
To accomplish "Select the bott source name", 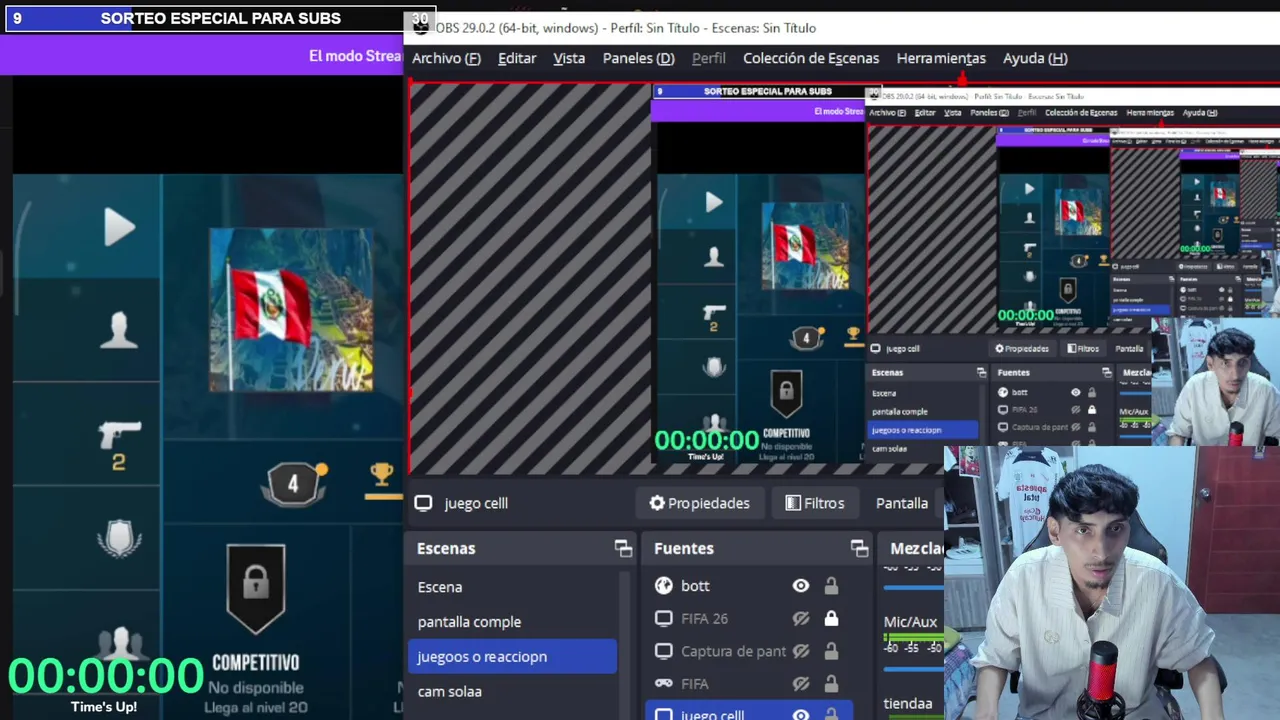I will 695,586.
